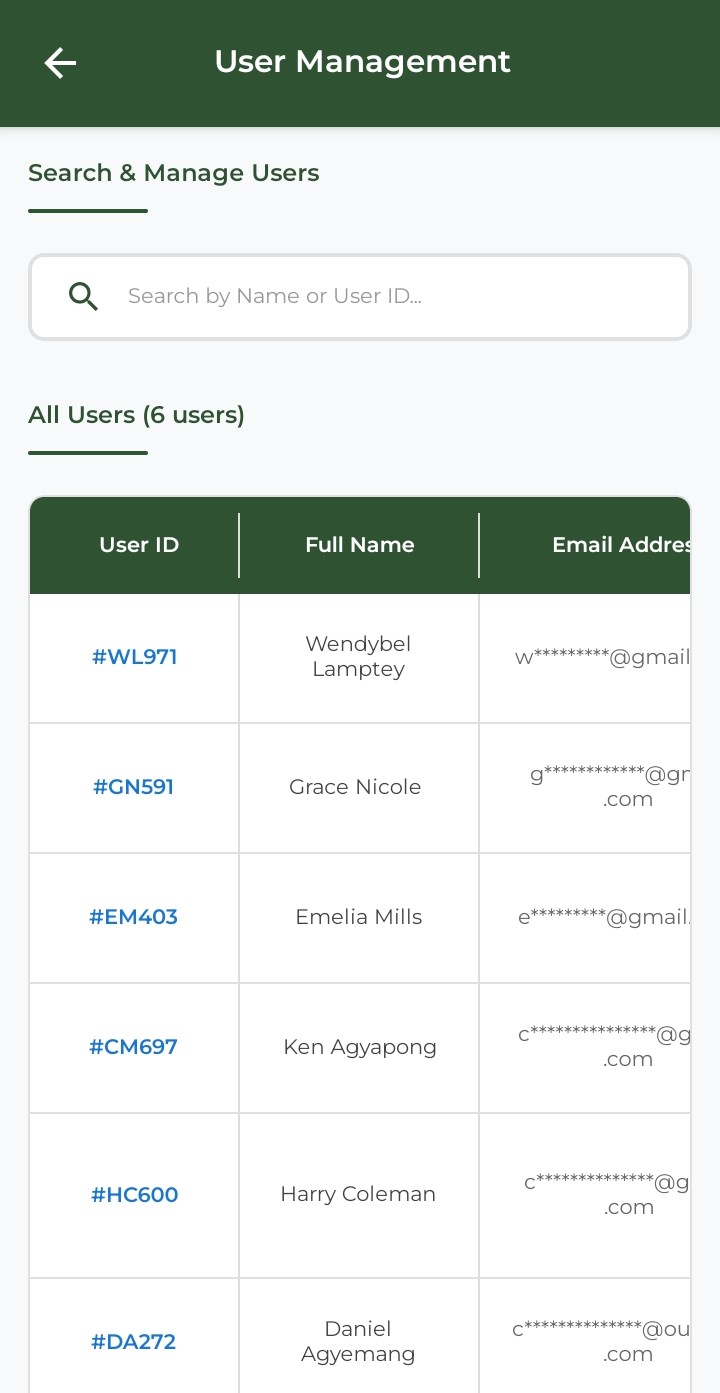Viewport: 720px width, 1393px height.
Task: Tap the back arrow icon
Action: click(60, 63)
